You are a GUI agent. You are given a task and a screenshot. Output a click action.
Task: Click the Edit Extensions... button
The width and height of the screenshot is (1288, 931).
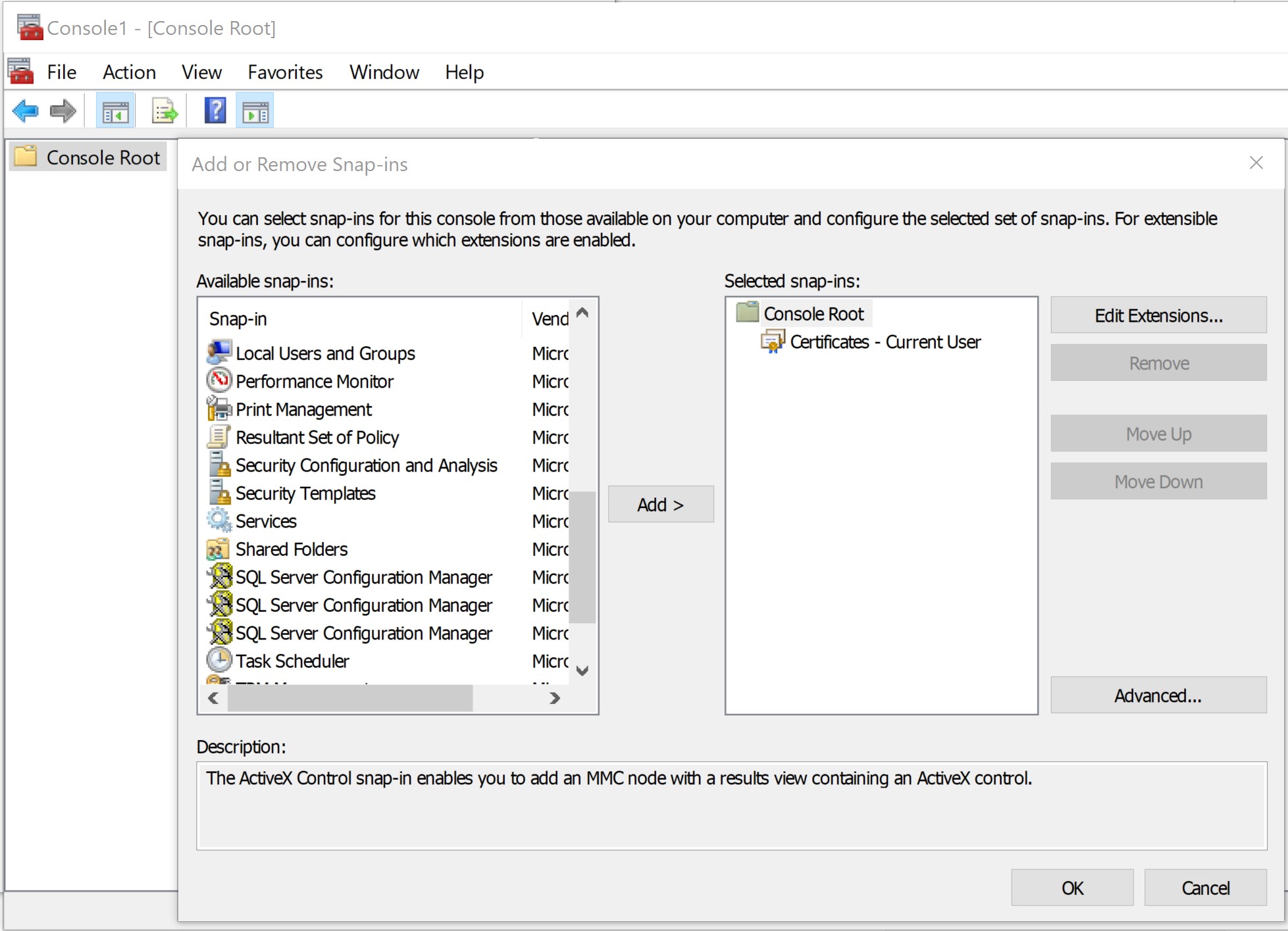(x=1158, y=315)
